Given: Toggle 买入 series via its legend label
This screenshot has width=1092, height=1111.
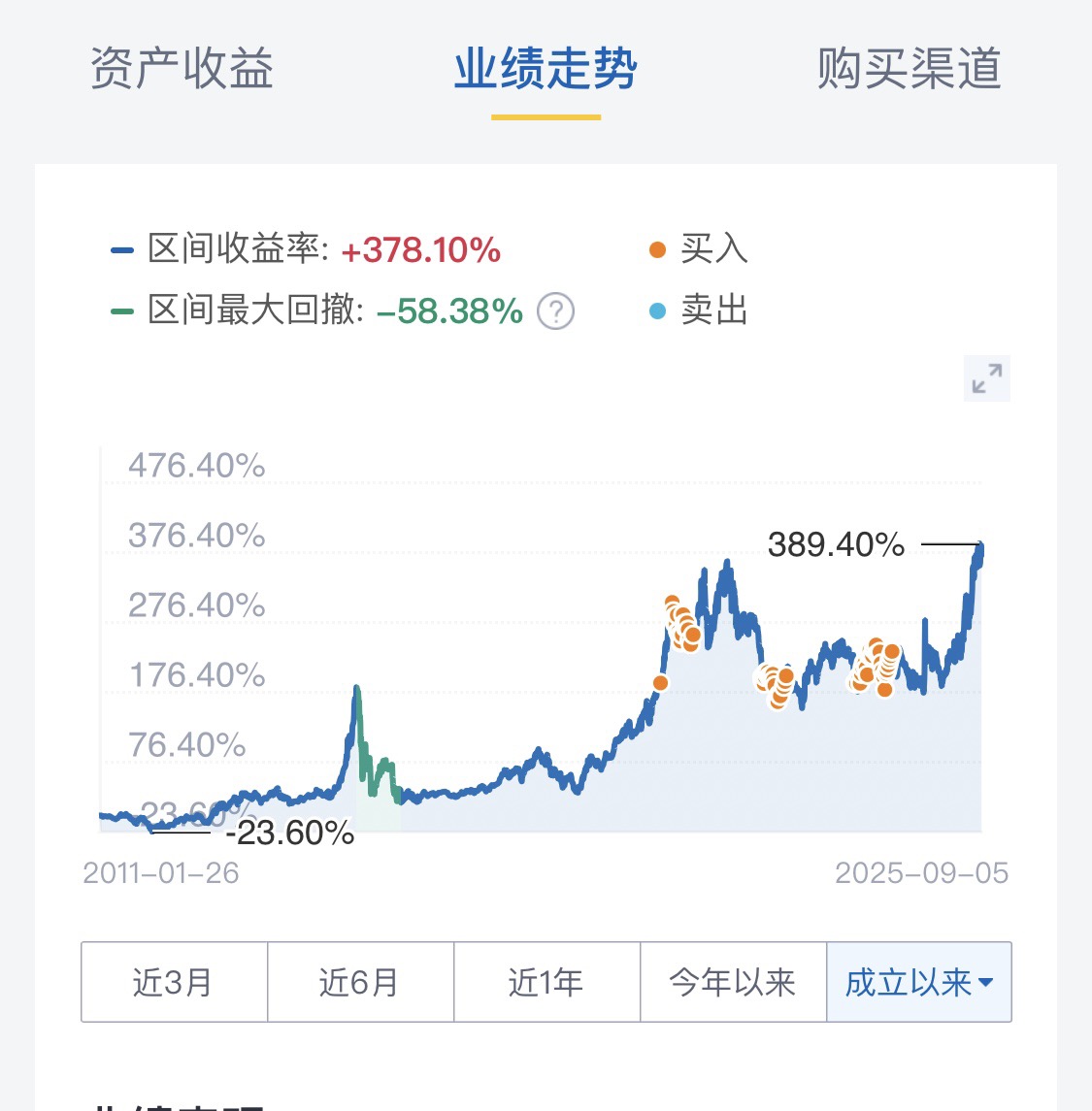Looking at the screenshot, I should pyautogui.click(x=714, y=249).
